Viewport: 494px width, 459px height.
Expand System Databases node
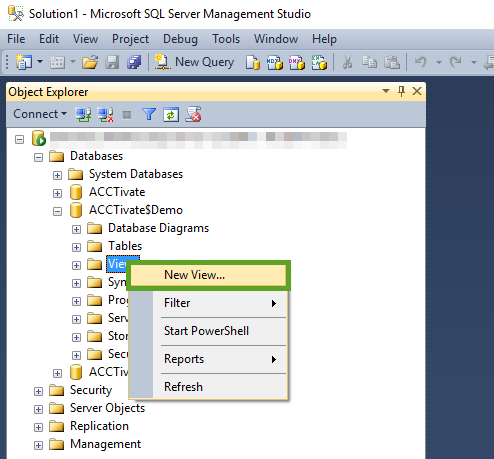coord(57,175)
